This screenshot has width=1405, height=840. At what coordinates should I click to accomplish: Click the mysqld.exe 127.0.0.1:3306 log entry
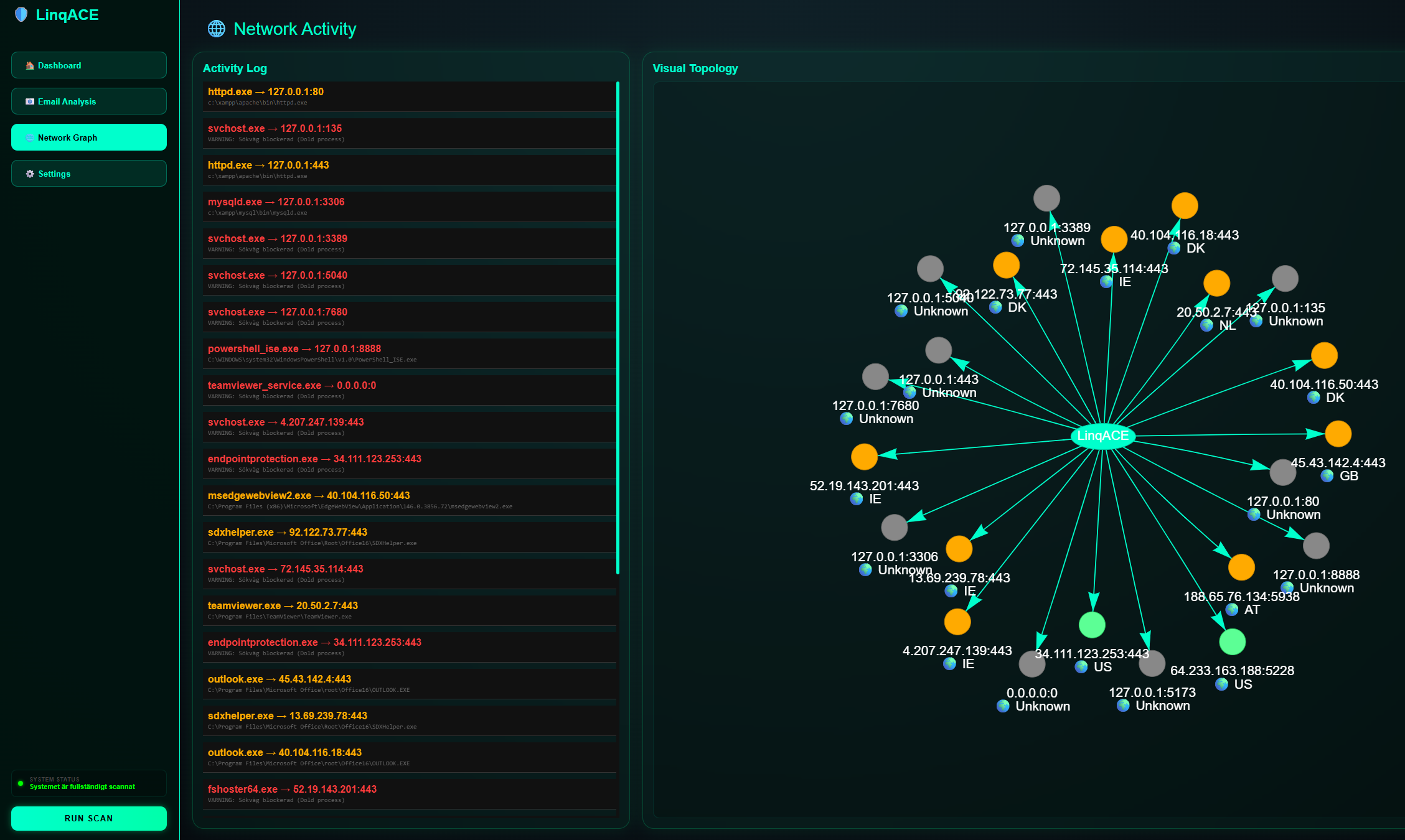(408, 205)
